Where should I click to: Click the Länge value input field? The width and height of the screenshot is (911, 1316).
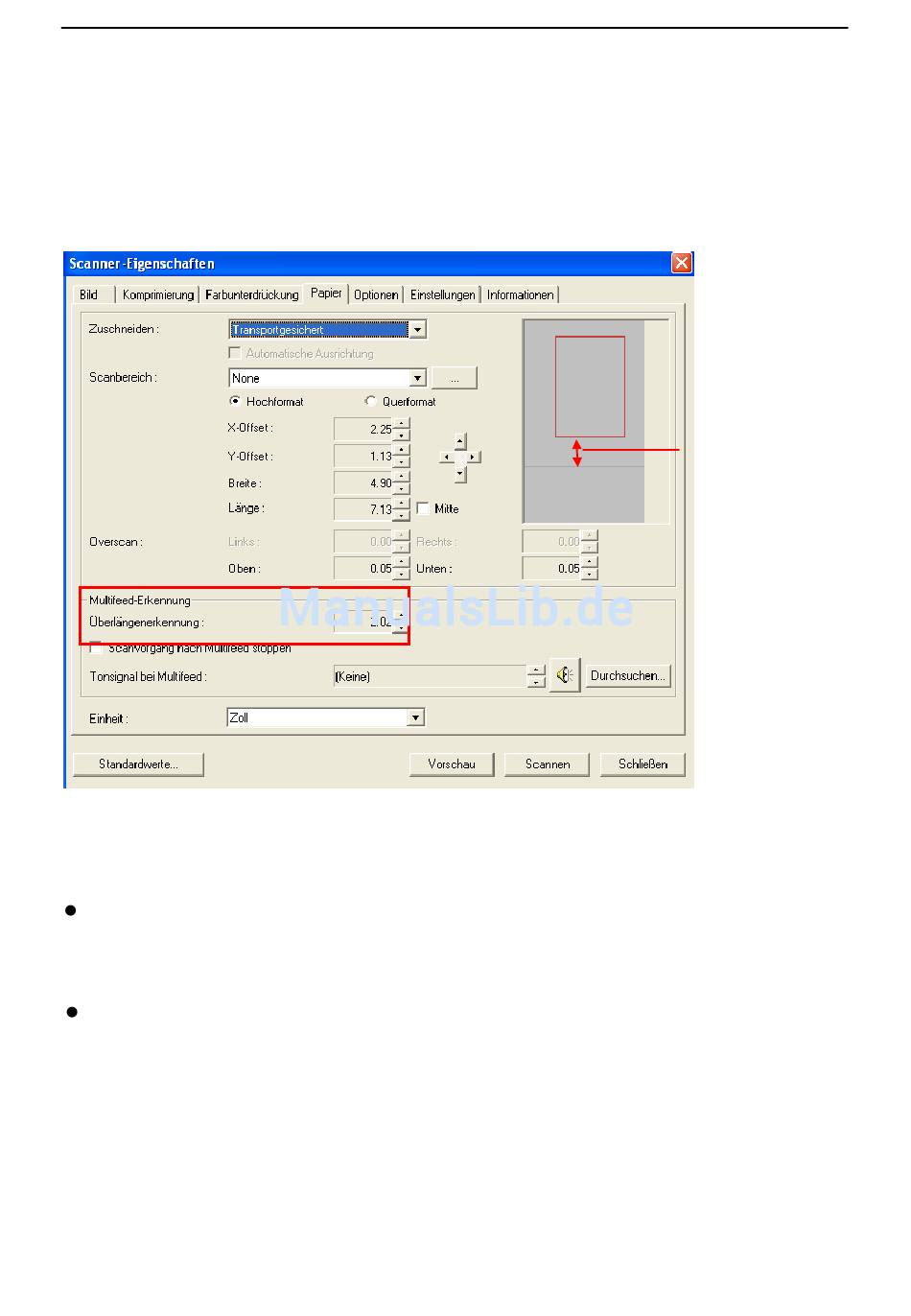(363, 509)
